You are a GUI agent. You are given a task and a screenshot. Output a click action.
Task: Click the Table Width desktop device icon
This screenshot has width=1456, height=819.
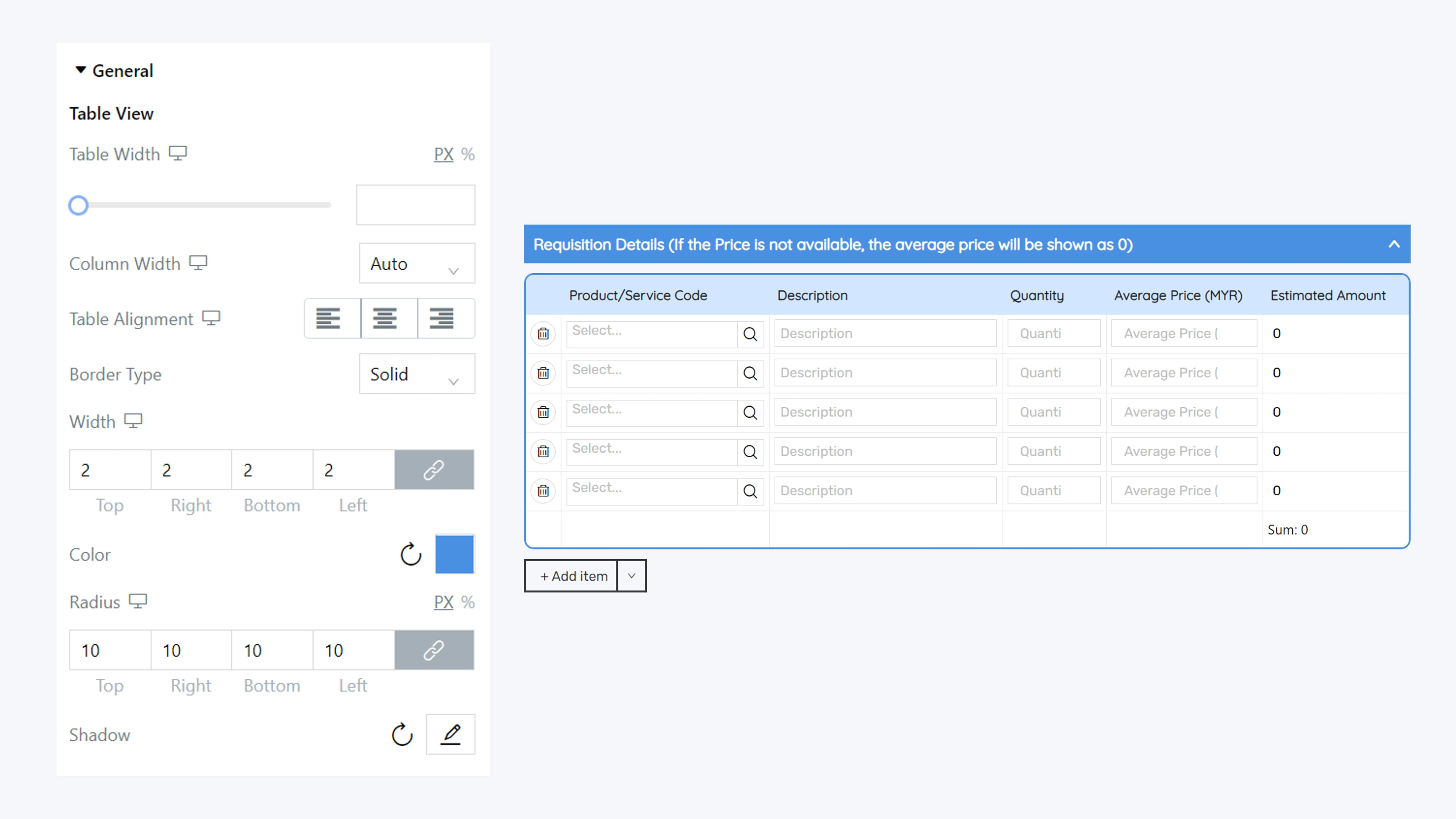click(x=178, y=153)
